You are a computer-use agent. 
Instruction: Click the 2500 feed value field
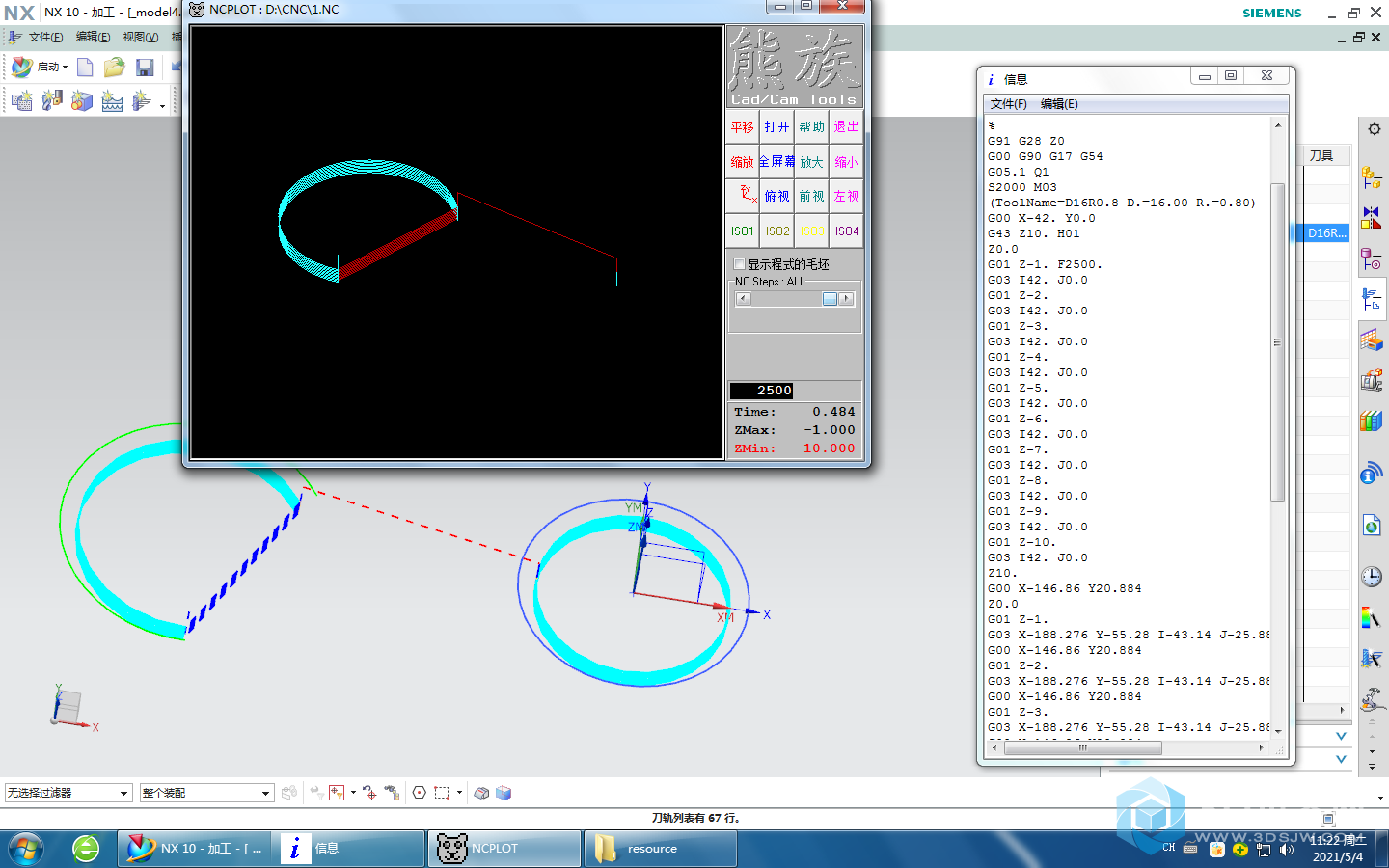[x=761, y=390]
